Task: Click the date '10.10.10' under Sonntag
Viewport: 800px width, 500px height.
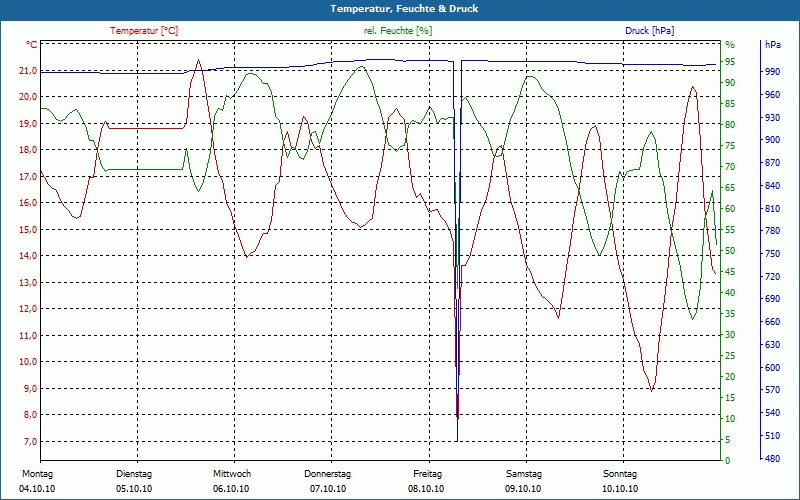Action: tap(620, 489)
